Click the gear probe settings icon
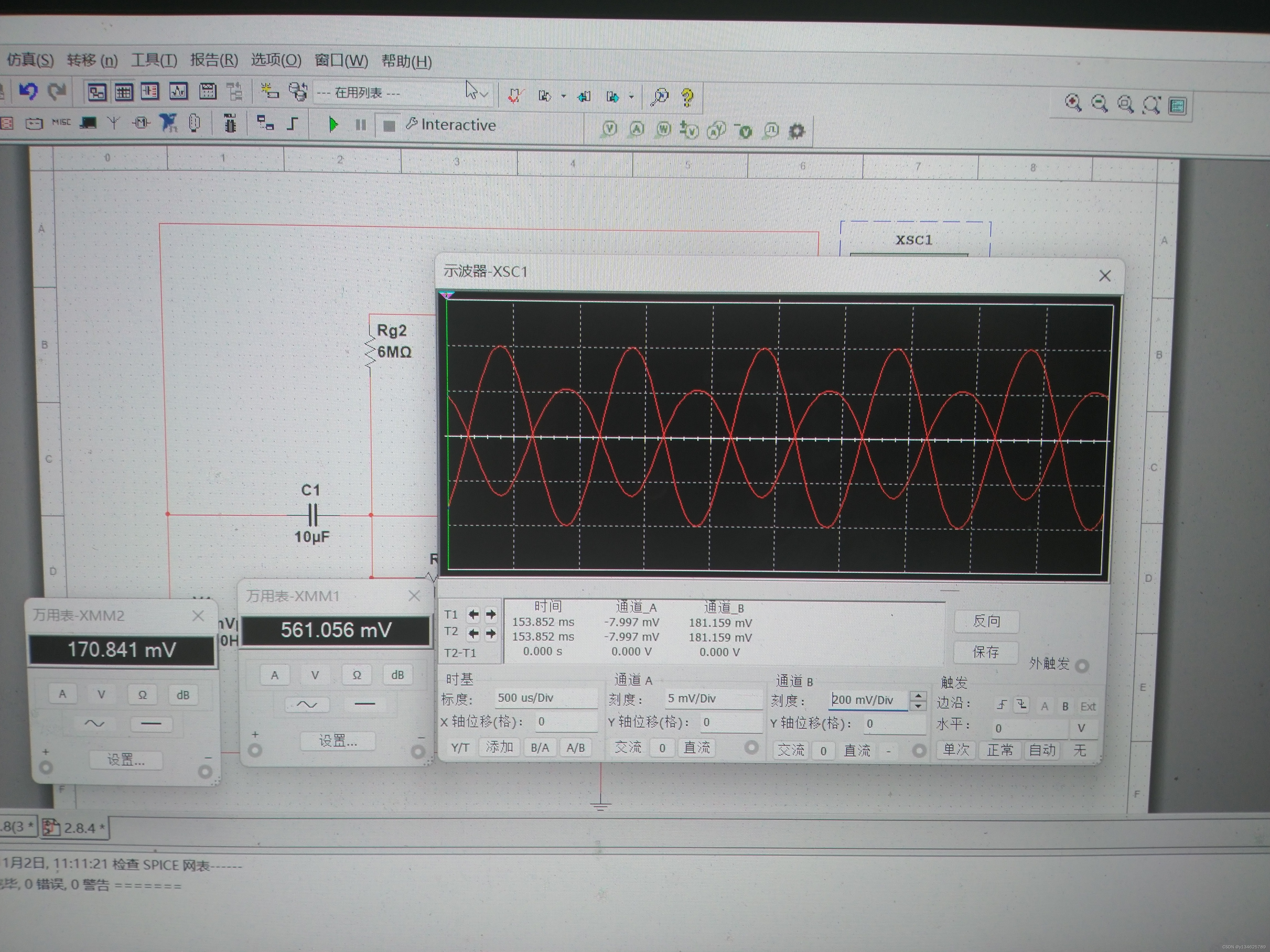 tap(796, 131)
